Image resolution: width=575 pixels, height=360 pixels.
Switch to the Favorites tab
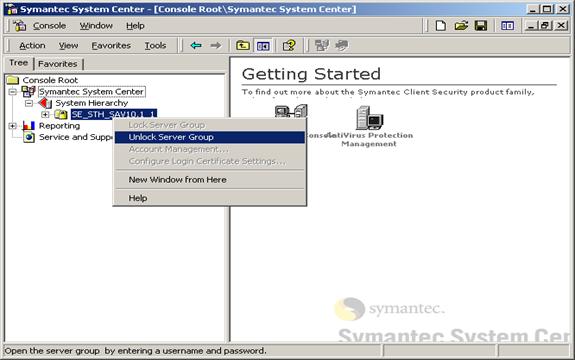(58, 64)
